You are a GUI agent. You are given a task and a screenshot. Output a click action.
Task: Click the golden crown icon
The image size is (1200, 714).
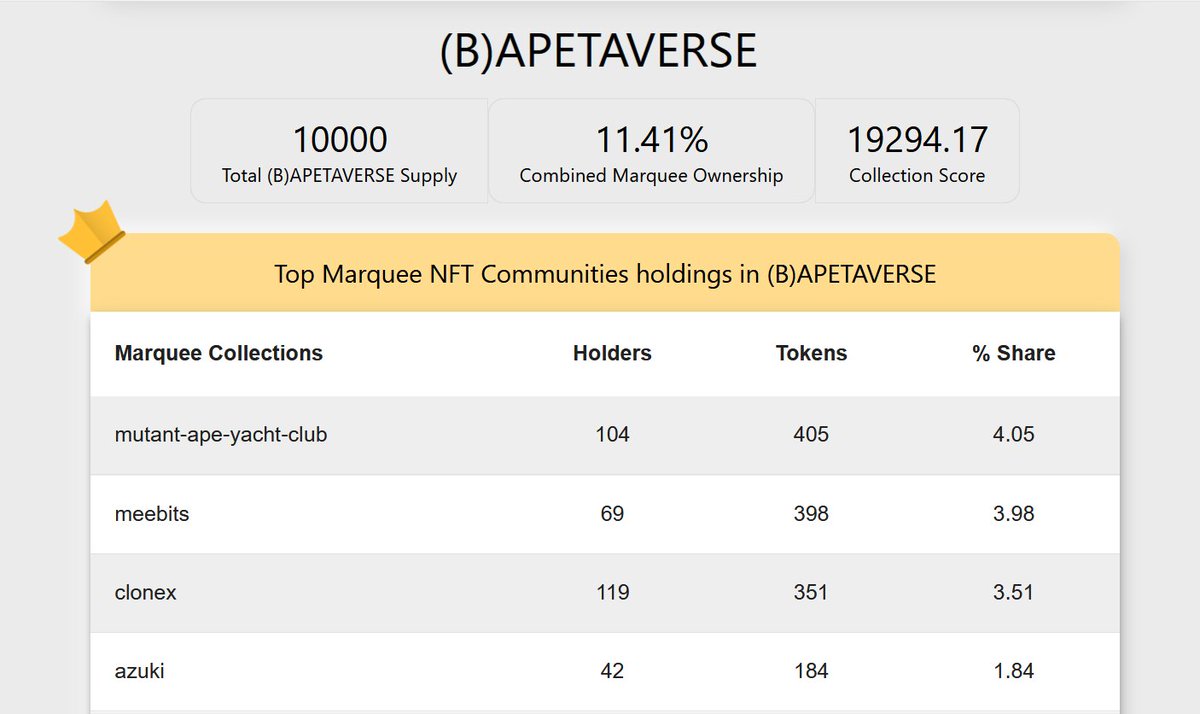point(92,232)
